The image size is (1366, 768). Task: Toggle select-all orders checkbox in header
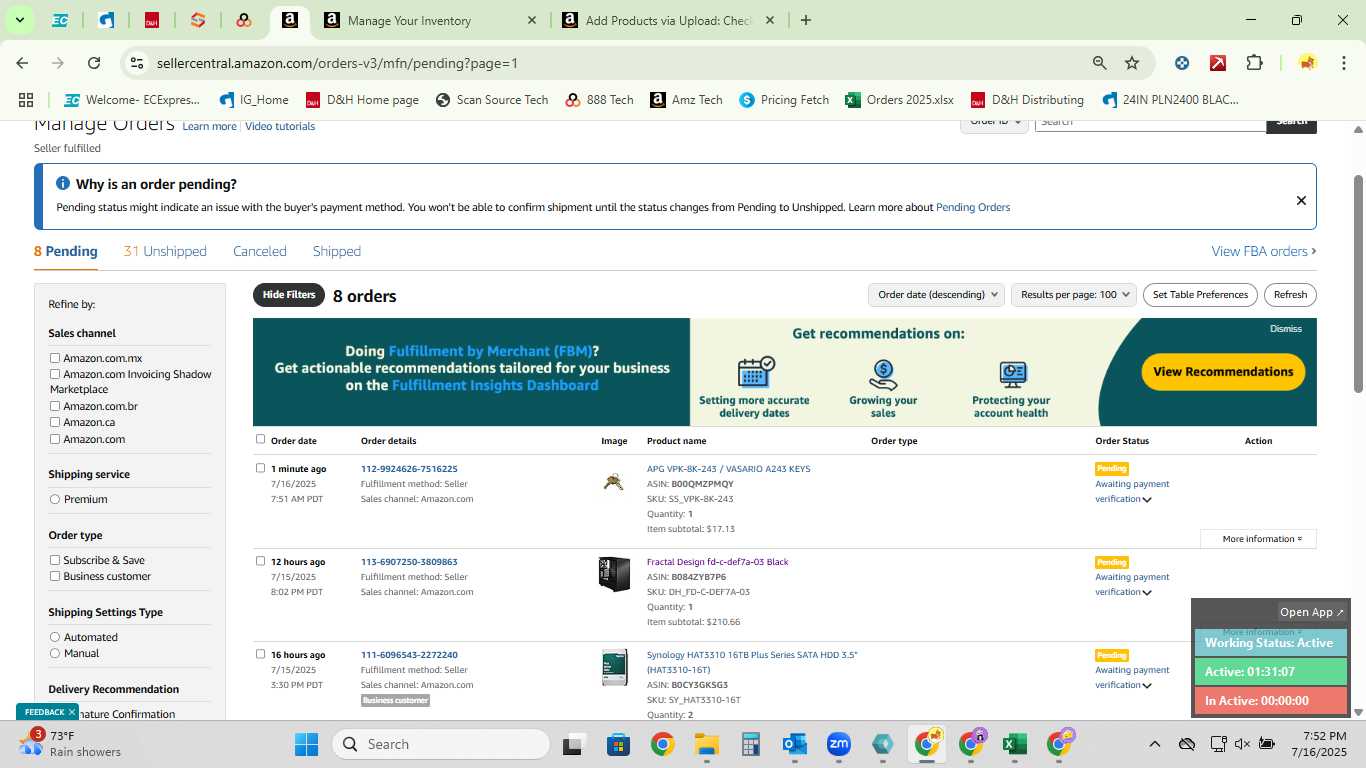pyautogui.click(x=261, y=439)
